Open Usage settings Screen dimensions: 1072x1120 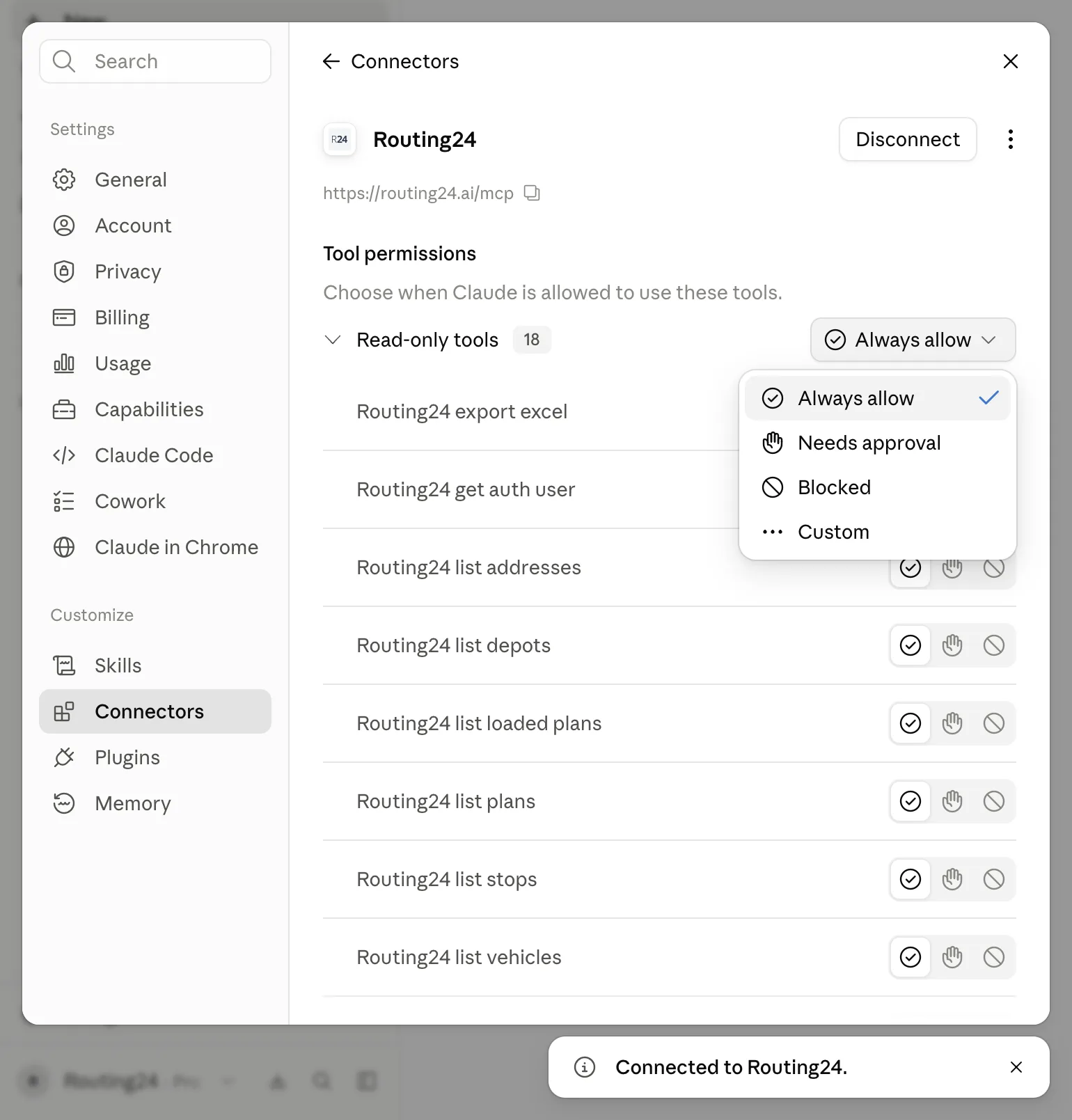[155, 363]
